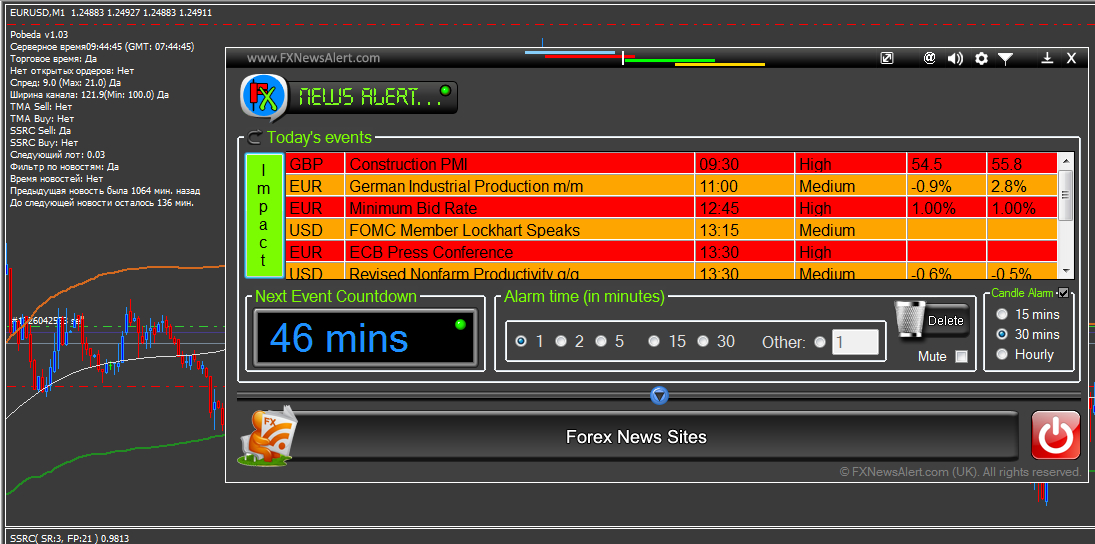Select Candle Alarm 15 mins radio
The width and height of the screenshot is (1095, 544).
tap(1002, 314)
